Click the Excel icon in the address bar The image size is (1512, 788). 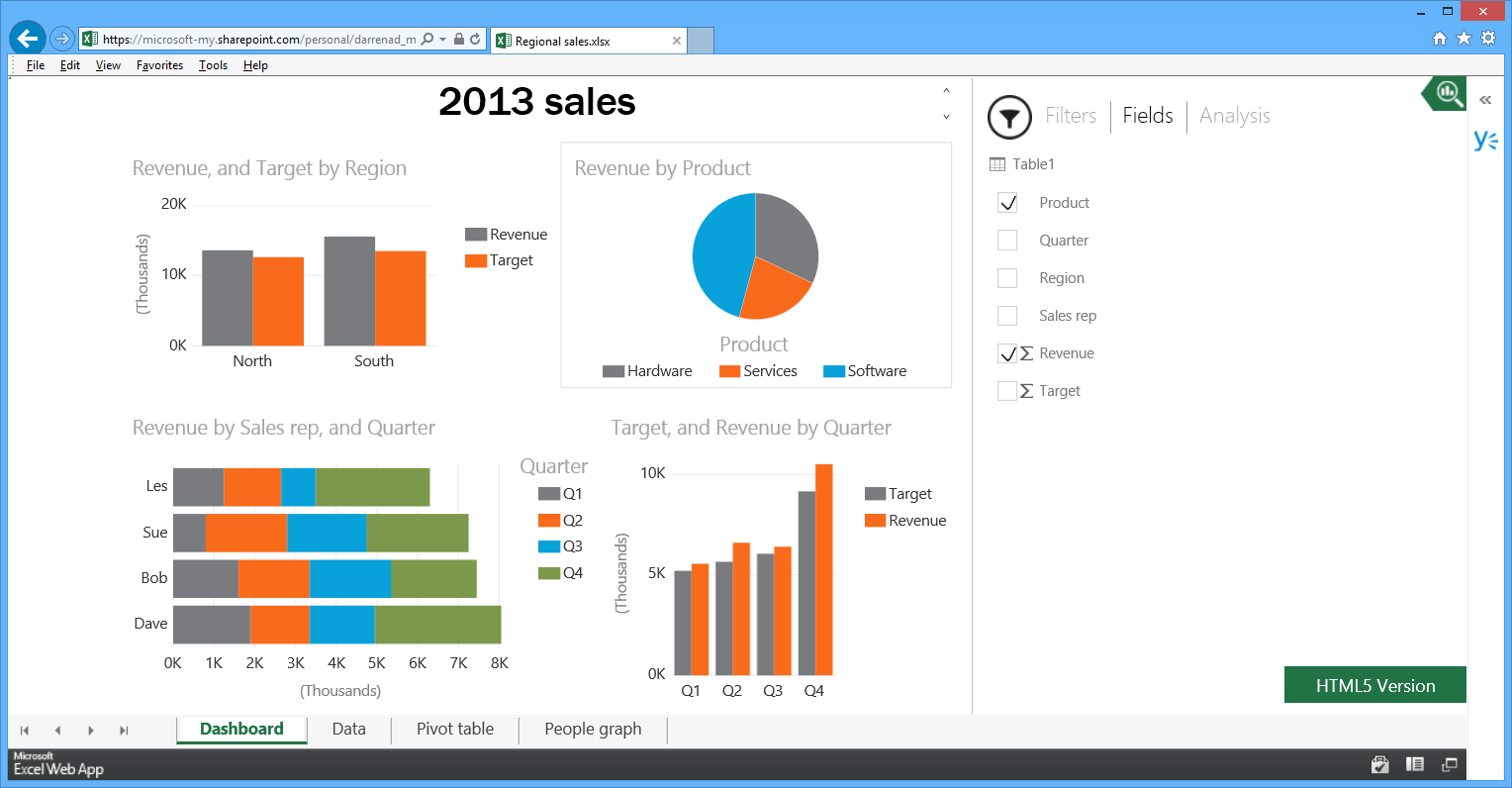point(89,40)
